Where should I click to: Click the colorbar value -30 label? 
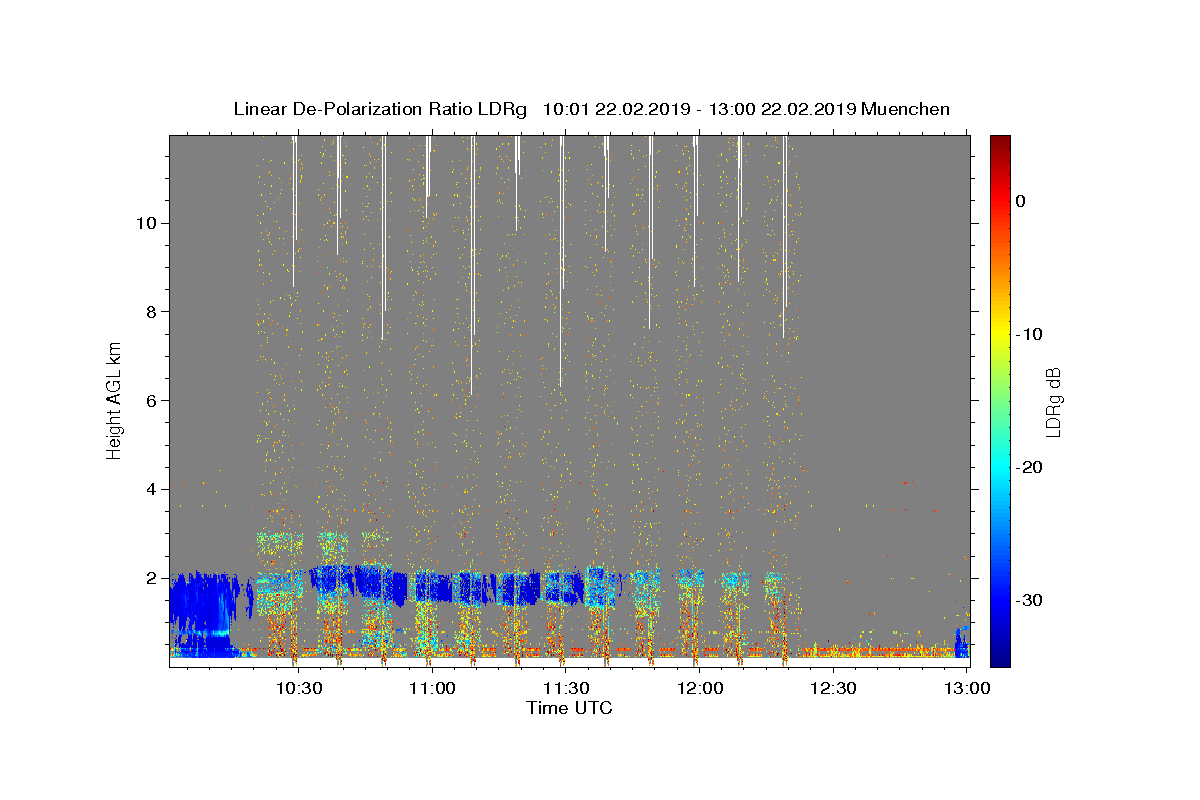[x=1029, y=600]
